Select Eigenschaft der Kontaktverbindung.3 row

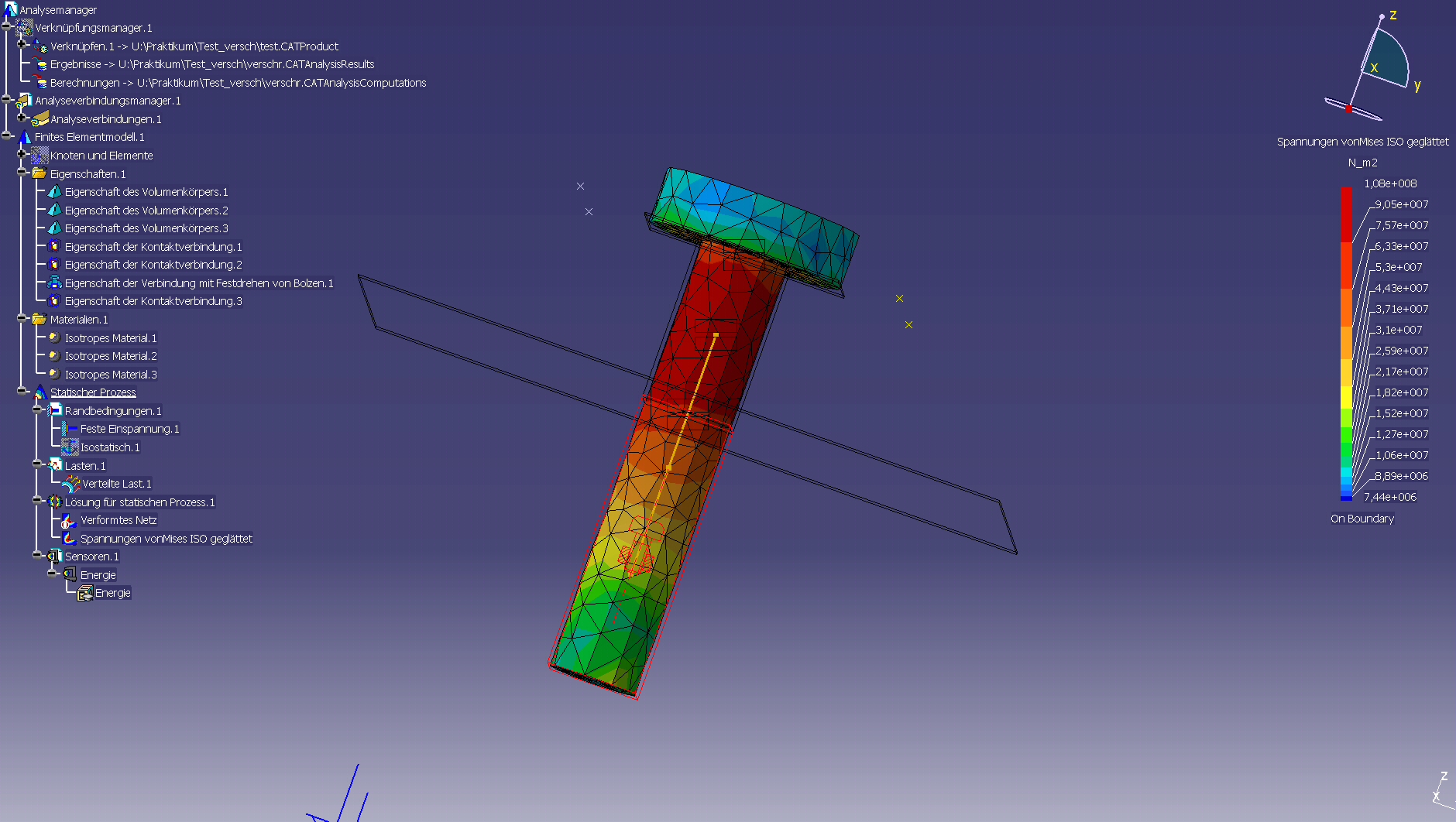click(x=146, y=301)
